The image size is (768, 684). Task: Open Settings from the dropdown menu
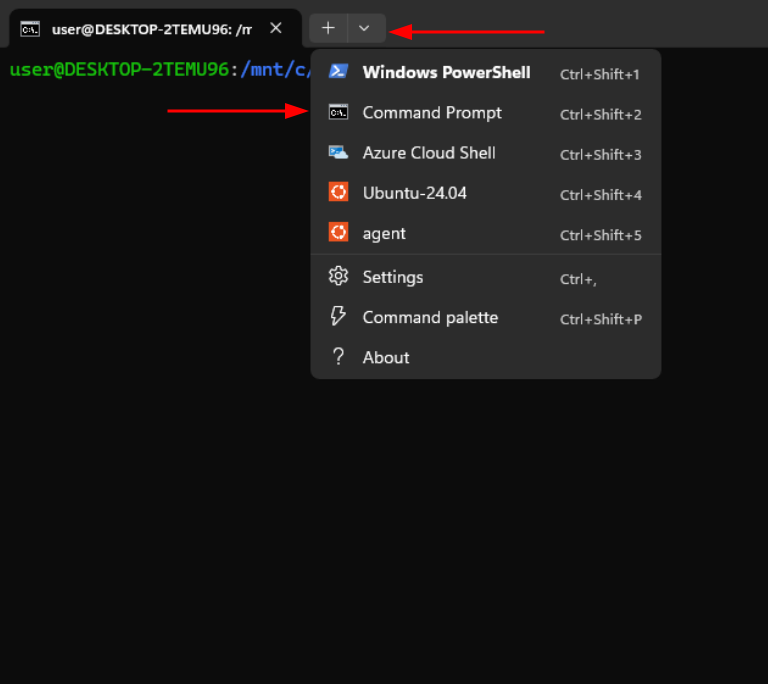point(486,277)
